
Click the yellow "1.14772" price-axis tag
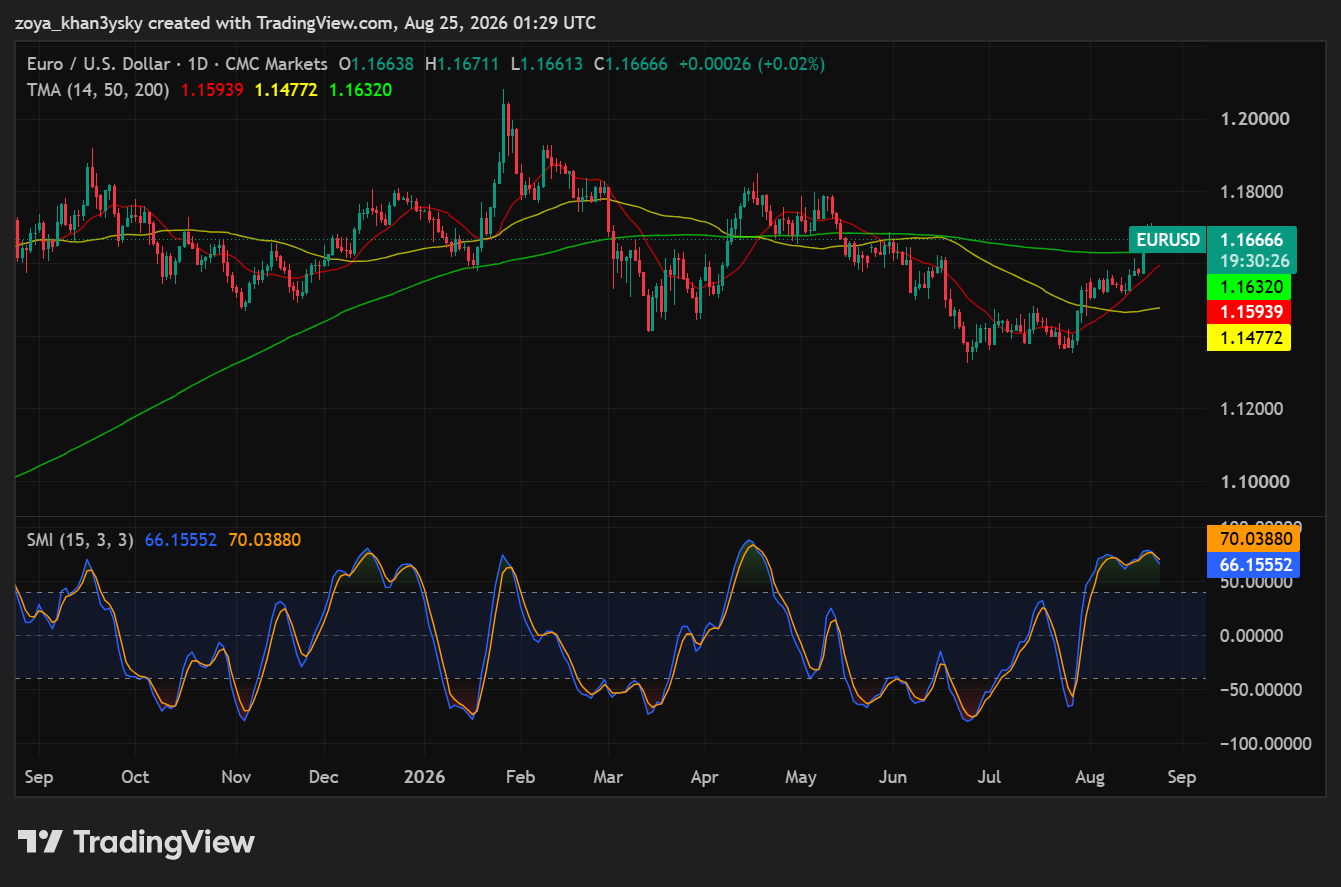click(1249, 338)
